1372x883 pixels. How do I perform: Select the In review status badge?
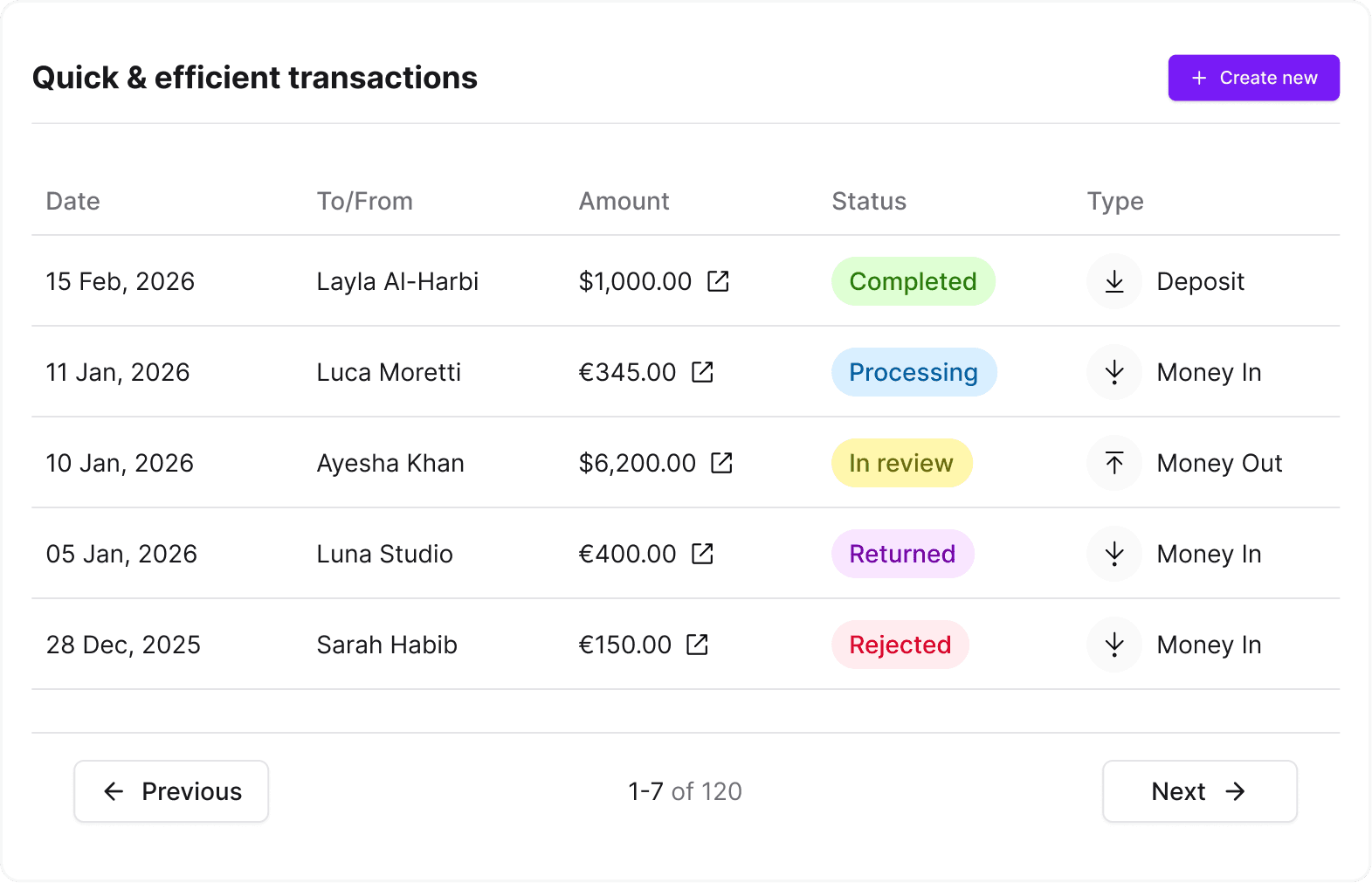[x=901, y=463]
